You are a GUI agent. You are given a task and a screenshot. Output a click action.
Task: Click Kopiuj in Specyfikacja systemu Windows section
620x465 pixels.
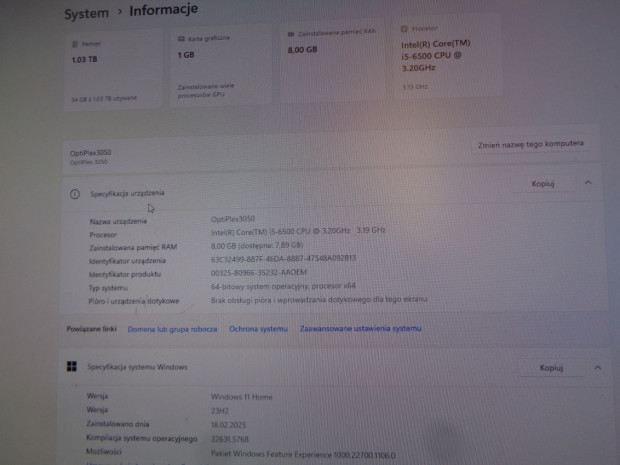click(551, 368)
